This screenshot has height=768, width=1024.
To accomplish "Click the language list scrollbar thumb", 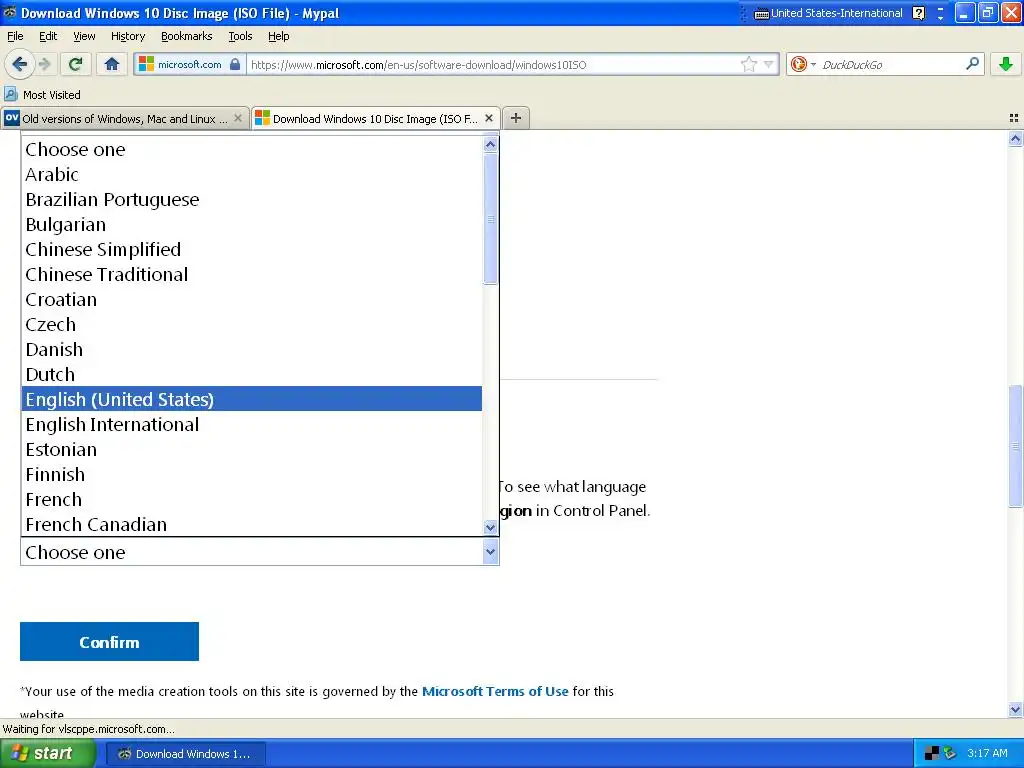I will point(490,219).
